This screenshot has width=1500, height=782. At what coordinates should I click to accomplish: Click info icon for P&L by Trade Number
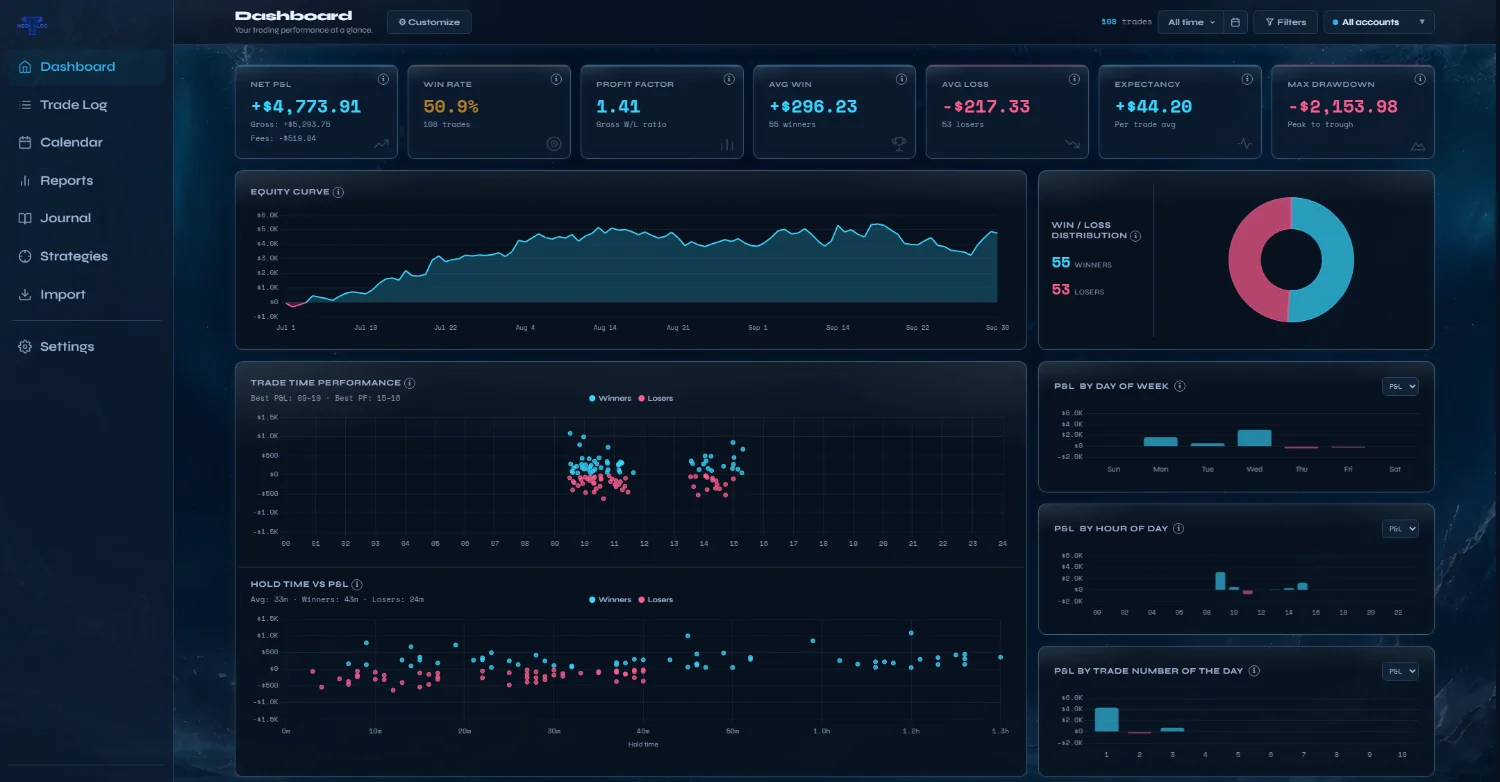[1254, 671]
